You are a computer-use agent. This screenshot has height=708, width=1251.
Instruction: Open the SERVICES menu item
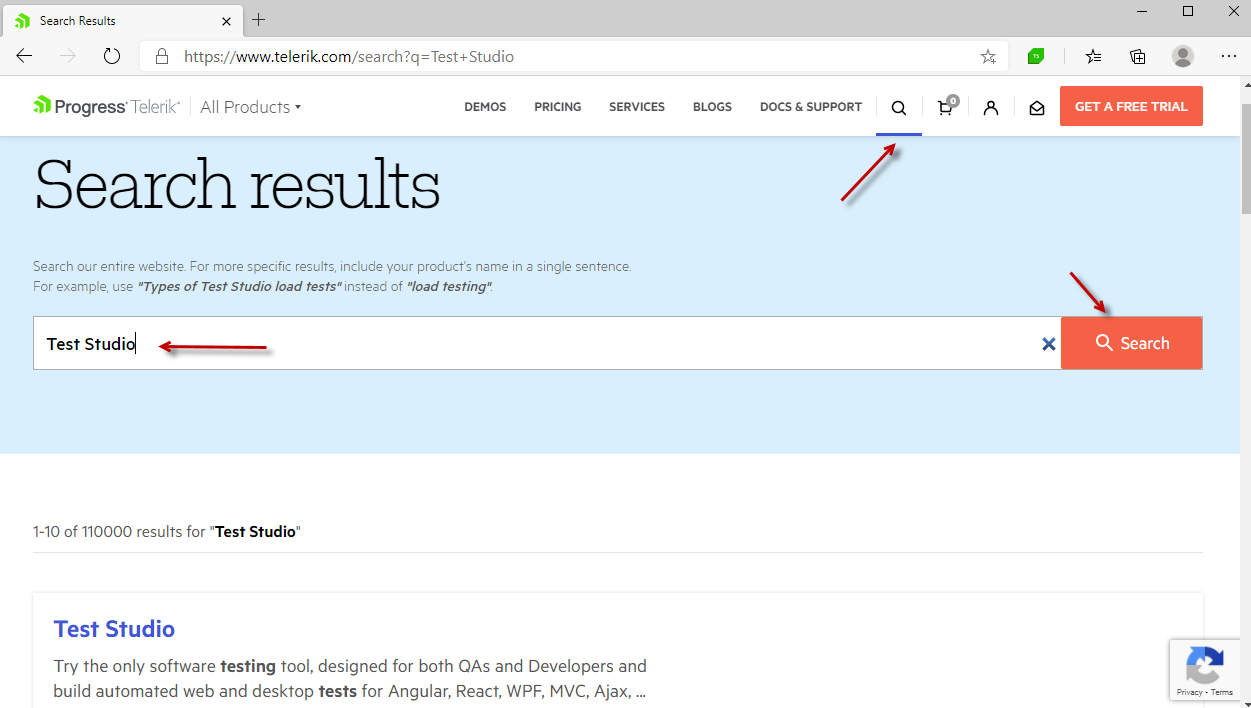click(x=637, y=107)
